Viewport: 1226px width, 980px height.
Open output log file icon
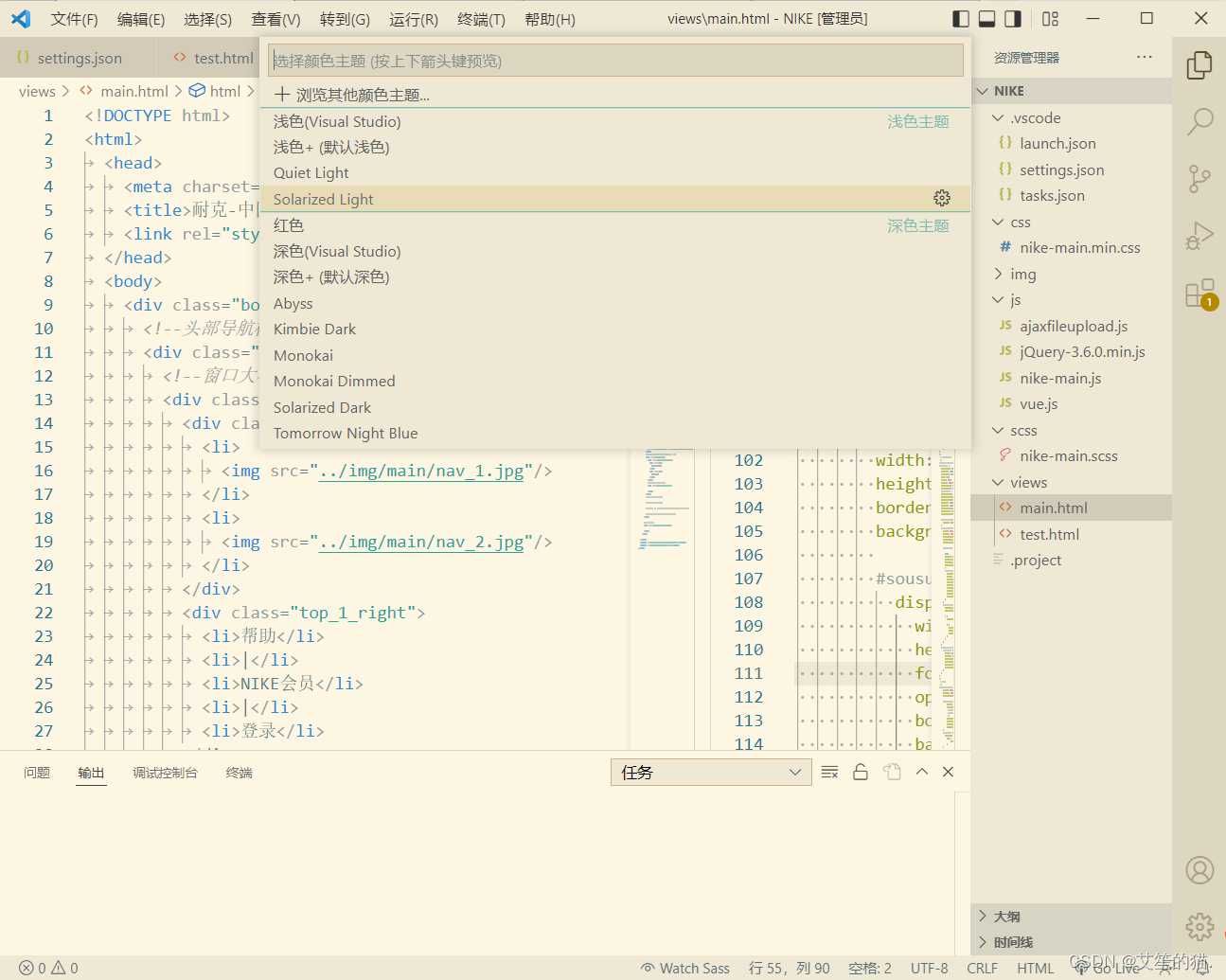[892, 772]
